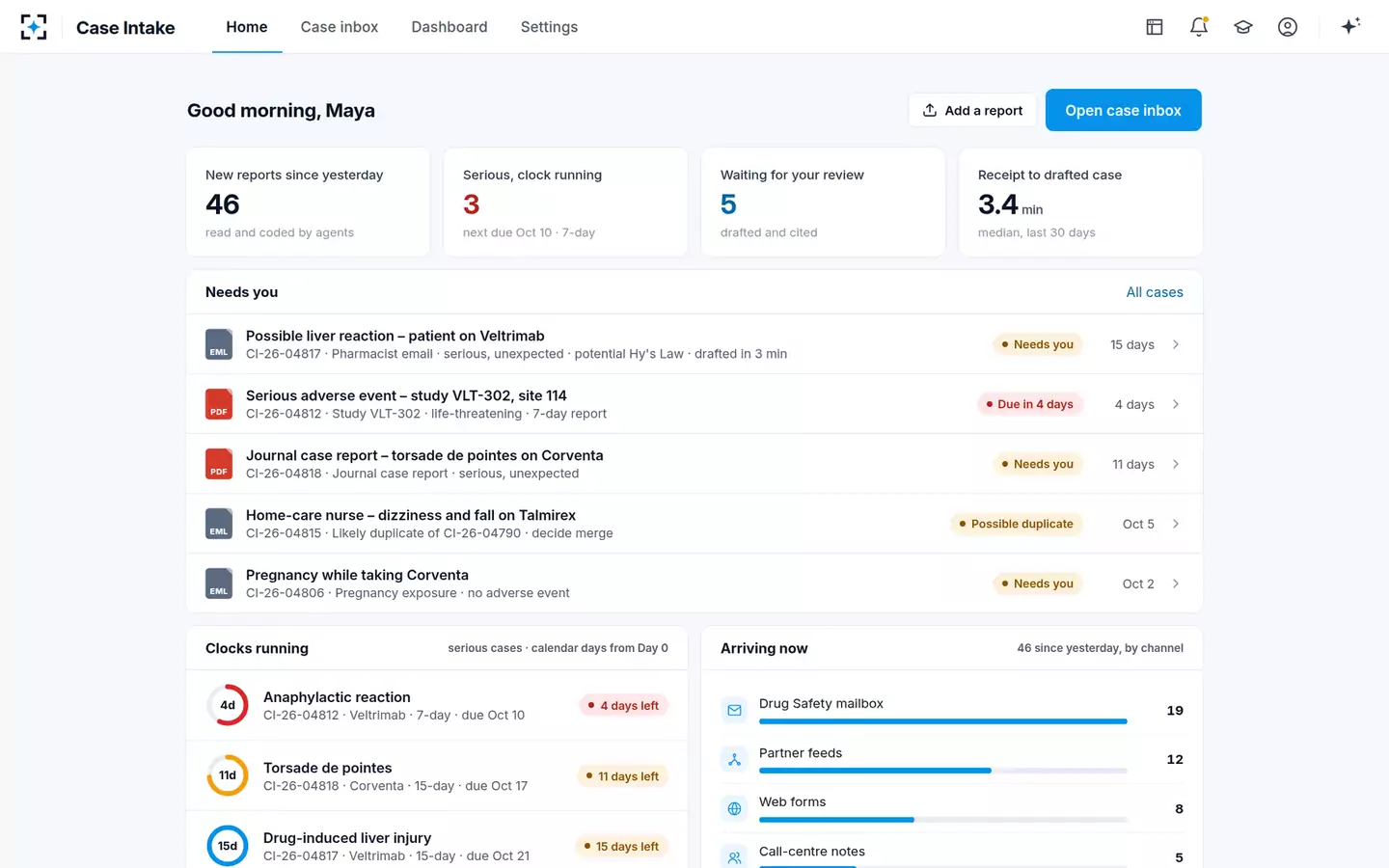Go to the Dashboard tab
1389x868 pixels.
click(449, 27)
